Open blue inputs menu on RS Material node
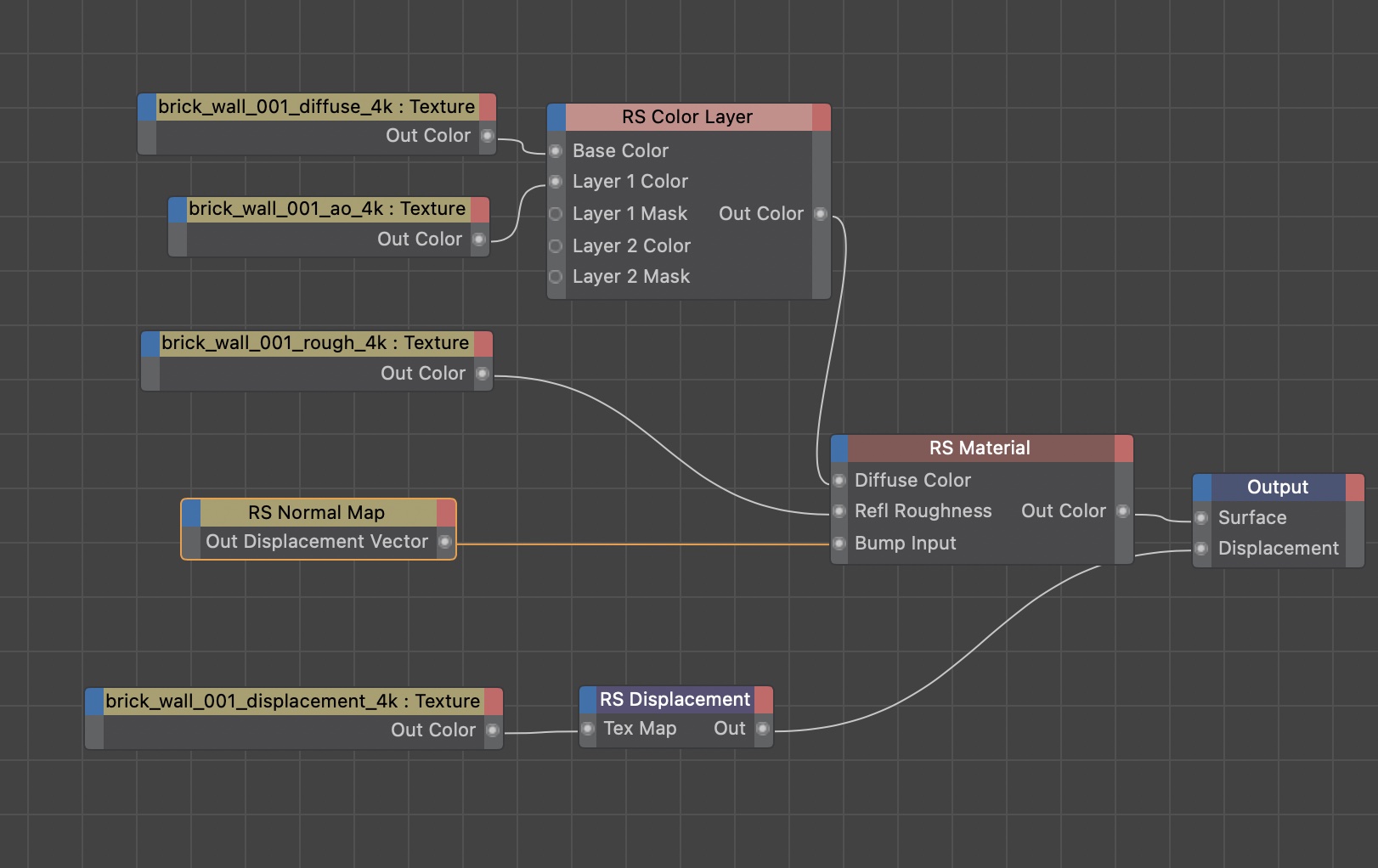Image resolution: width=1378 pixels, height=868 pixels. tap(839, 448)
